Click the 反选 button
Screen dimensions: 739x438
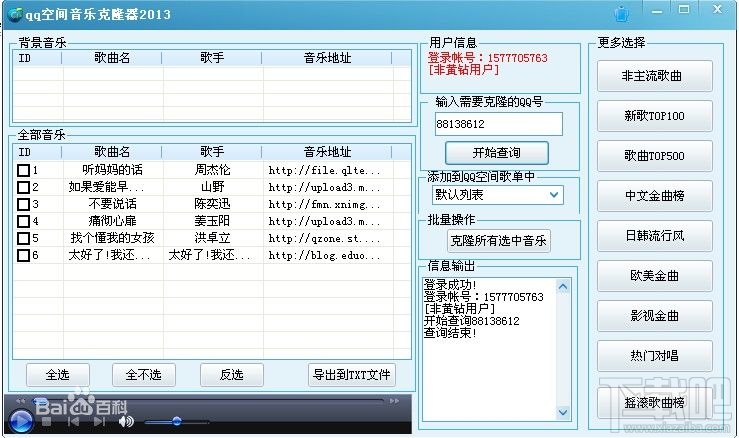pyautogui.click(x=231, y=375)
